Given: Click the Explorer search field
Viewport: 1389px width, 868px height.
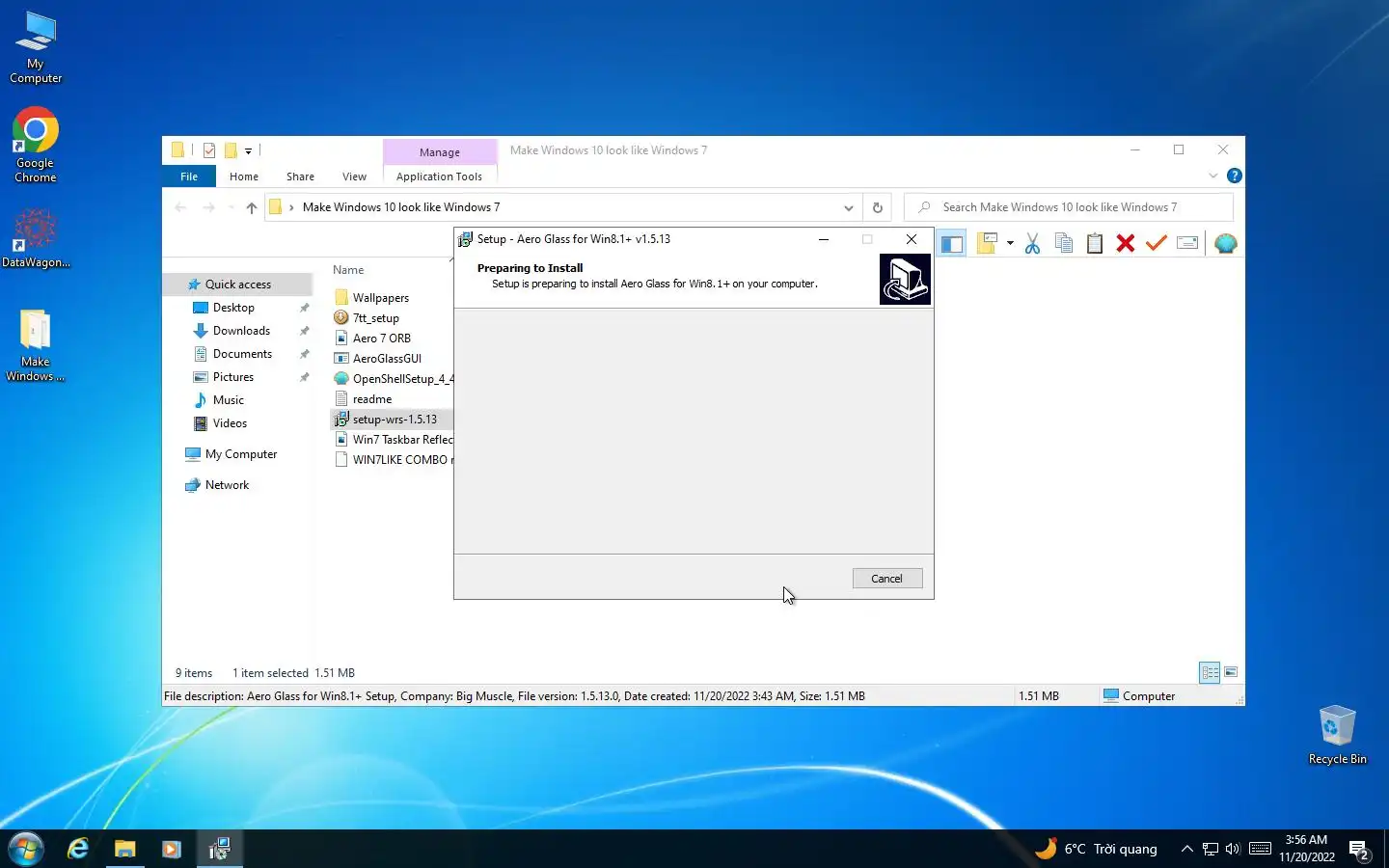Looking at the screenshot, I should (x=1069, y=207).
